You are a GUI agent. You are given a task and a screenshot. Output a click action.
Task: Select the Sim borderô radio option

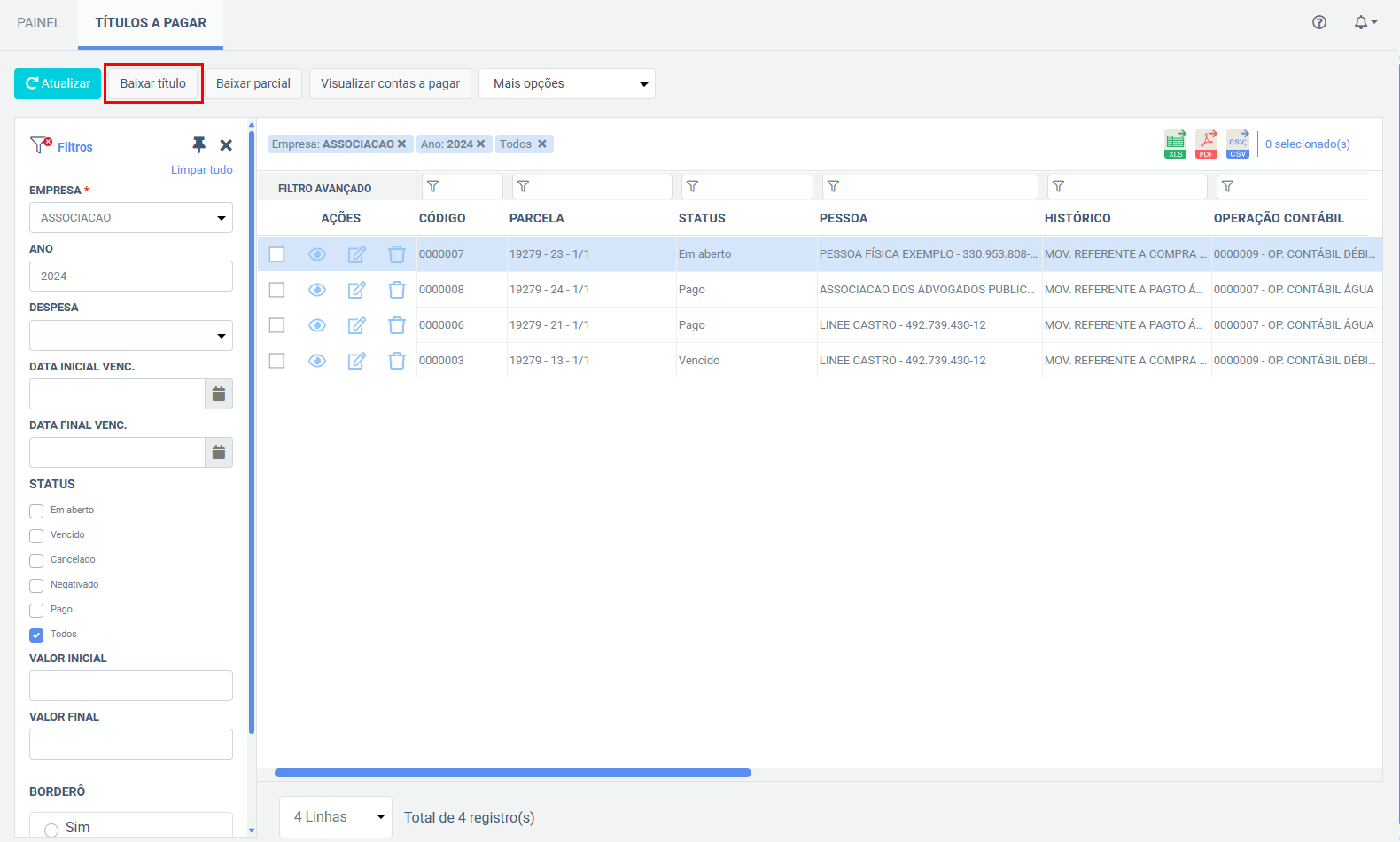(51, 830)
